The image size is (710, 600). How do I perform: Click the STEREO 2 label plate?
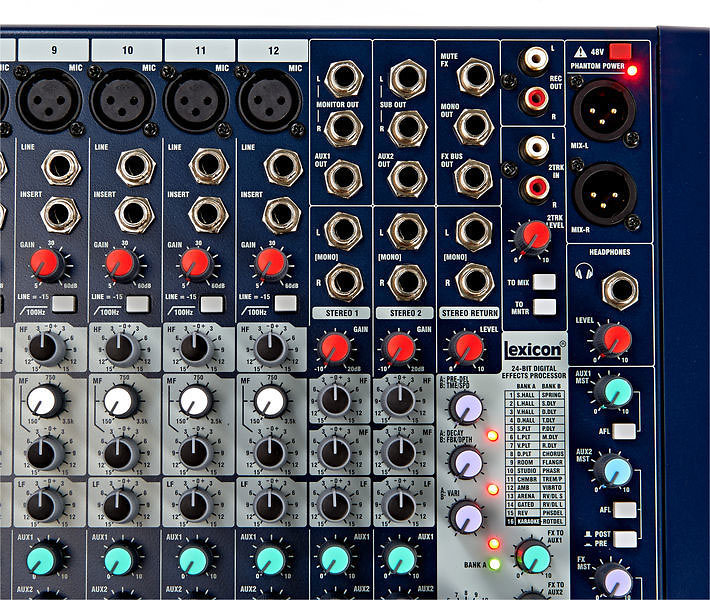(405, 313)
